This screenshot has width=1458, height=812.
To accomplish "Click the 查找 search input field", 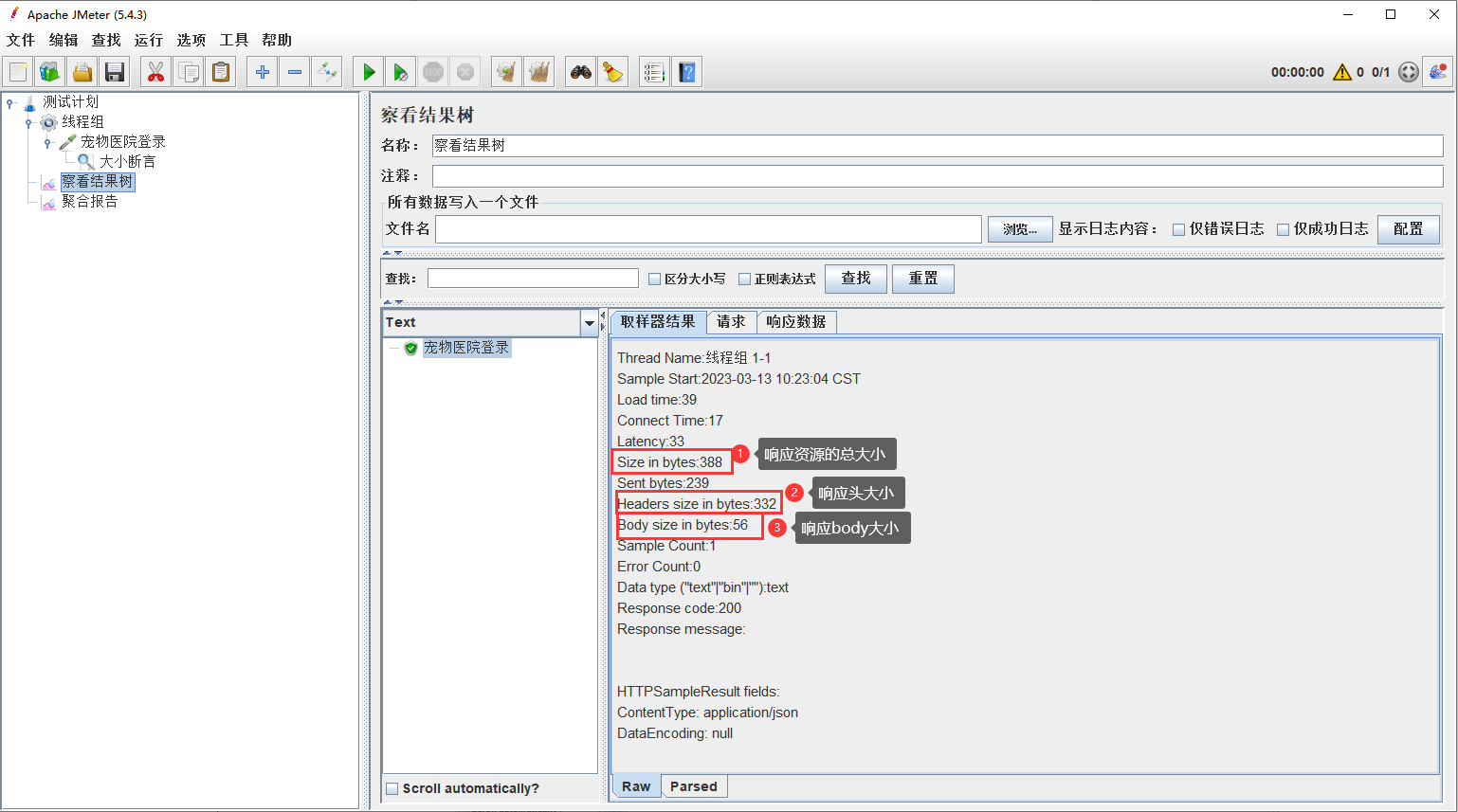I will (533, 279).
